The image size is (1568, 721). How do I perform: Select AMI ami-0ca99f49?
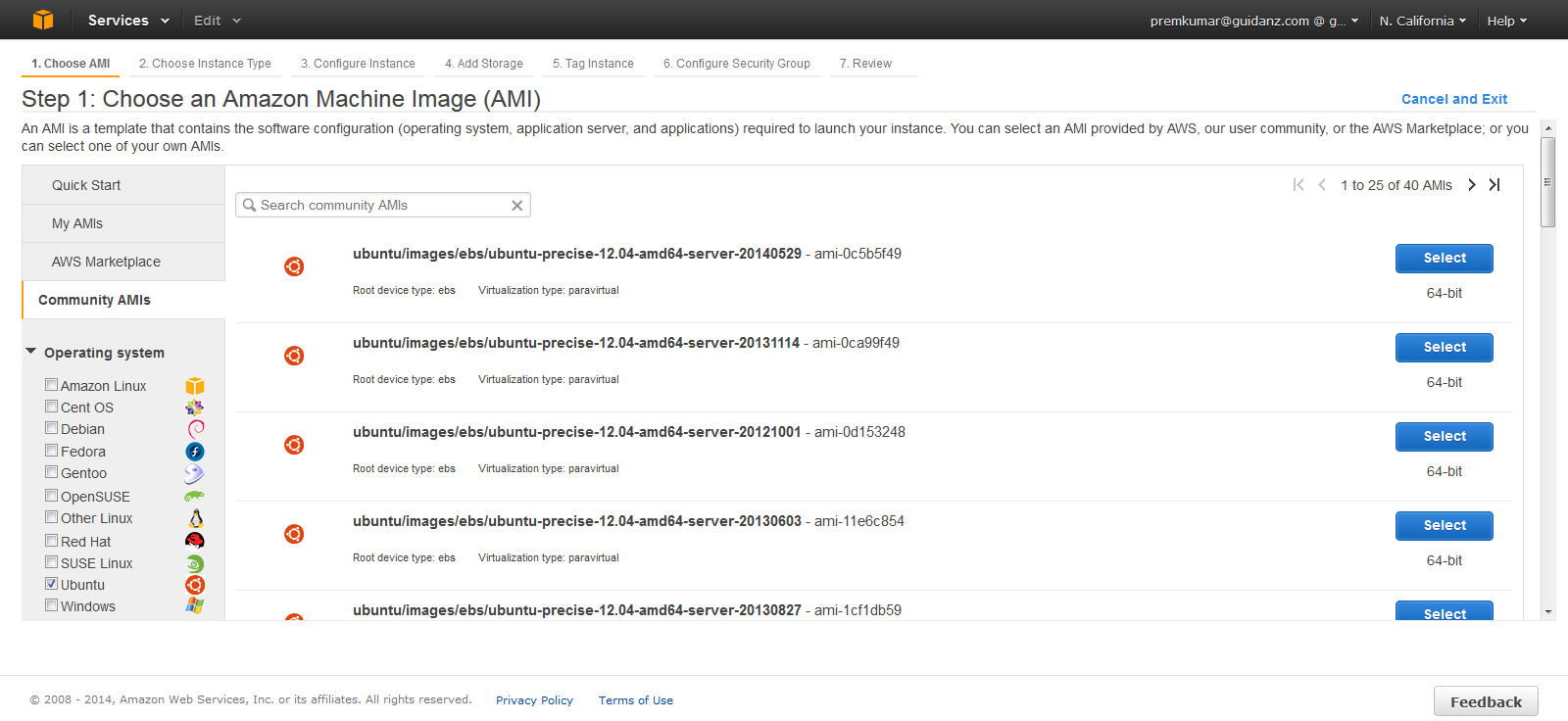pos(1445,347)
